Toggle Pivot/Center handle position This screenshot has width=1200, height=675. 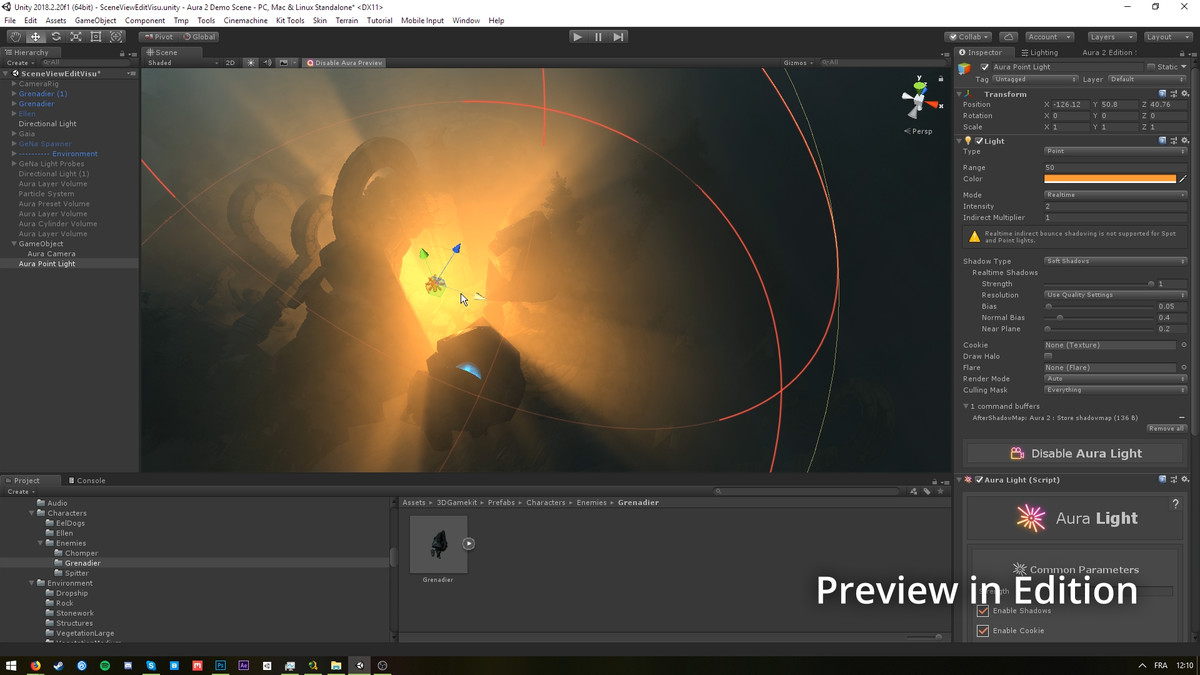pos(158,36)
